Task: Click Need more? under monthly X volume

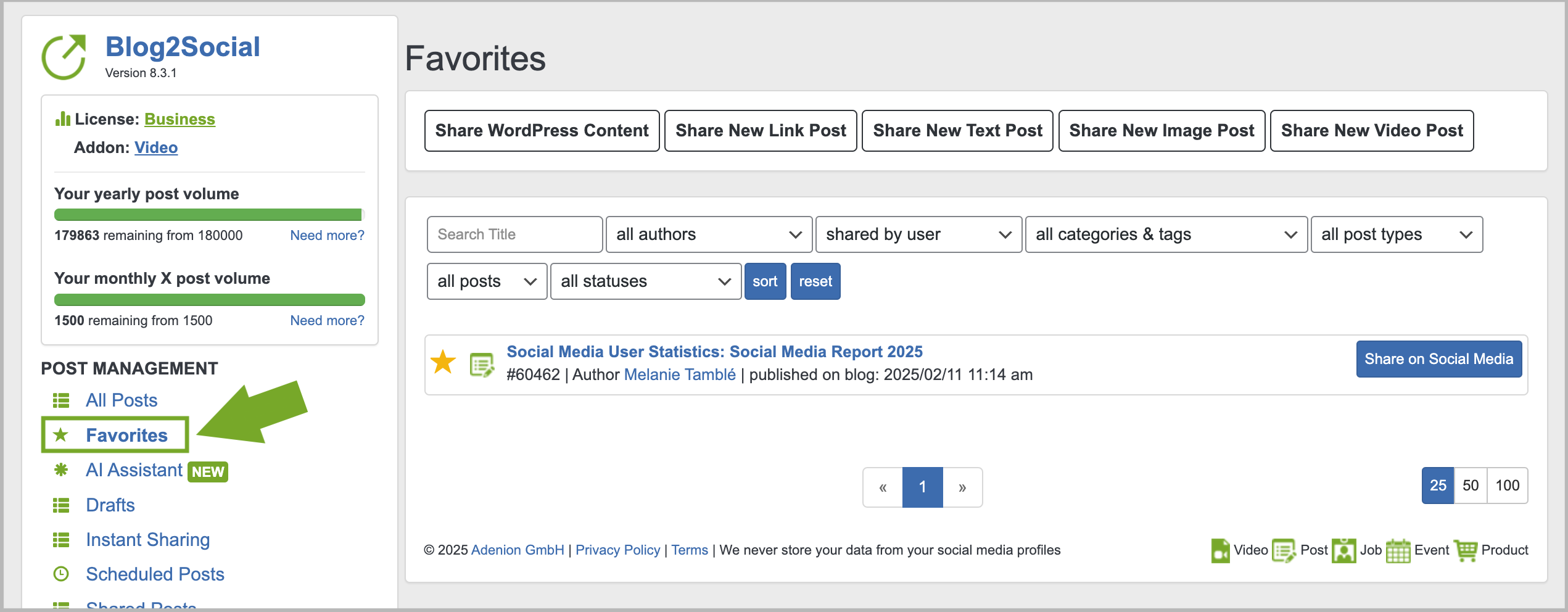Action: [x=327, y=320]
